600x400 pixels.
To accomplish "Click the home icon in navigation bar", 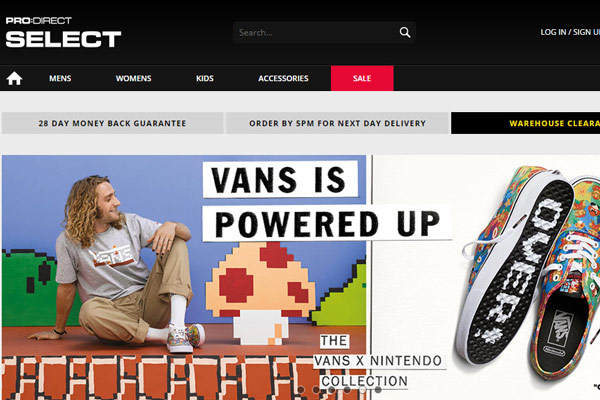I will [14, 78].
